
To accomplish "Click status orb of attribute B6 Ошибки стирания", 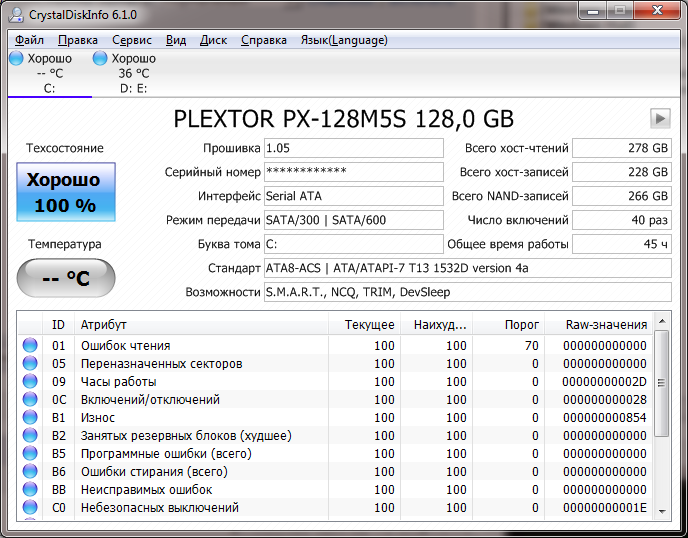I will (x=30, y=471).
